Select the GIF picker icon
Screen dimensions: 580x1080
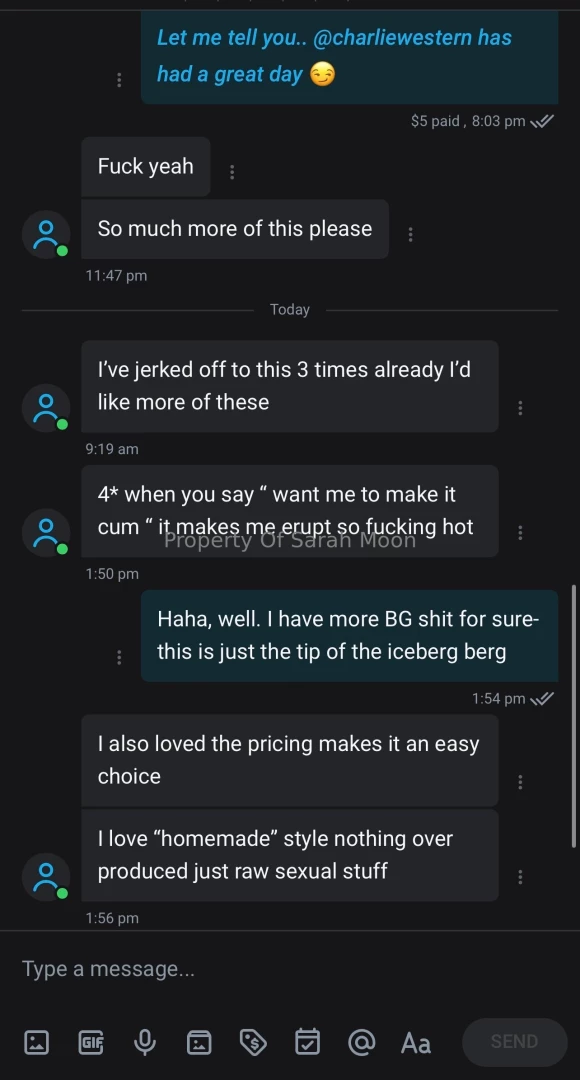(91, 1042)
